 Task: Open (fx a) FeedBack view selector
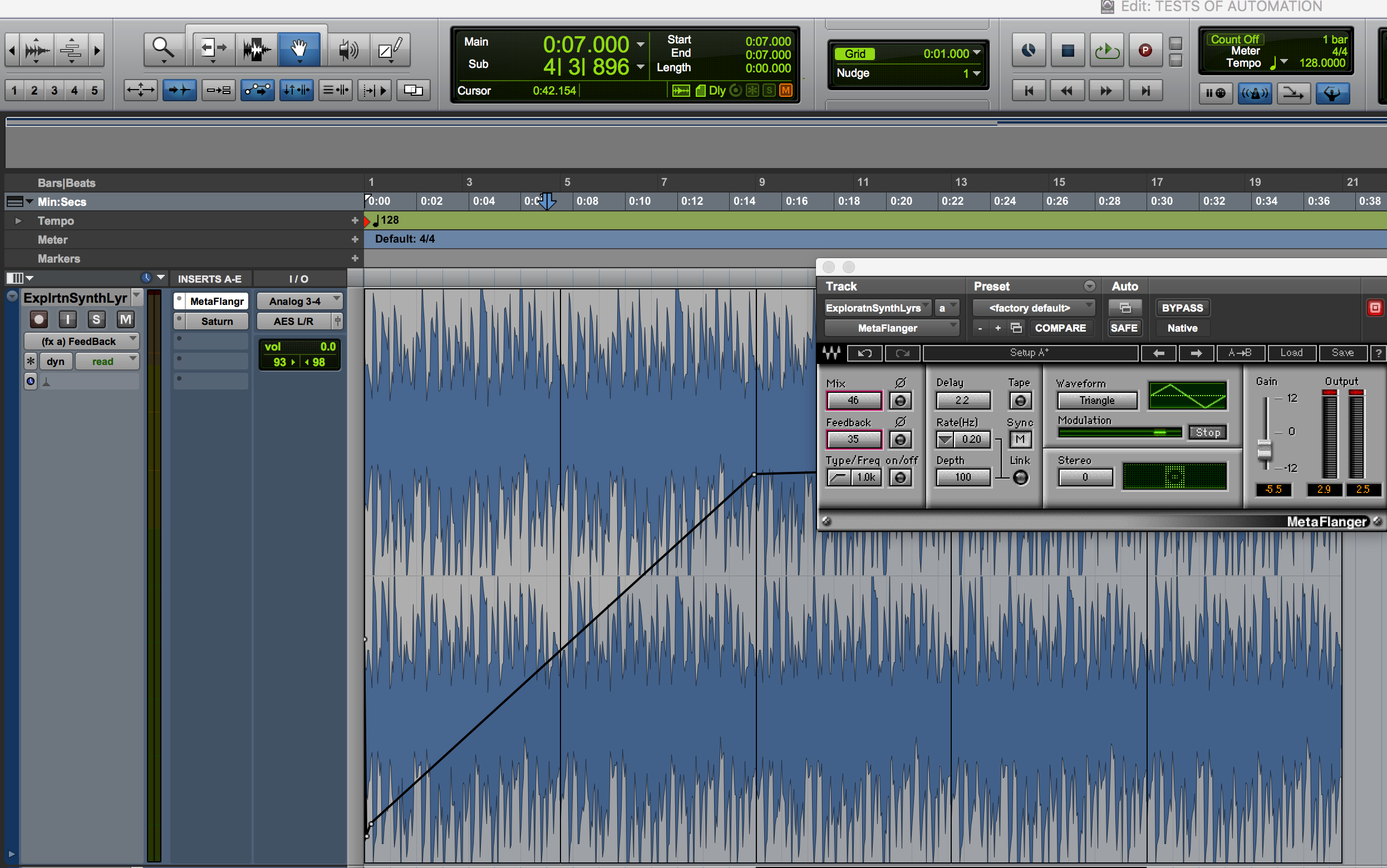[81, 341]
